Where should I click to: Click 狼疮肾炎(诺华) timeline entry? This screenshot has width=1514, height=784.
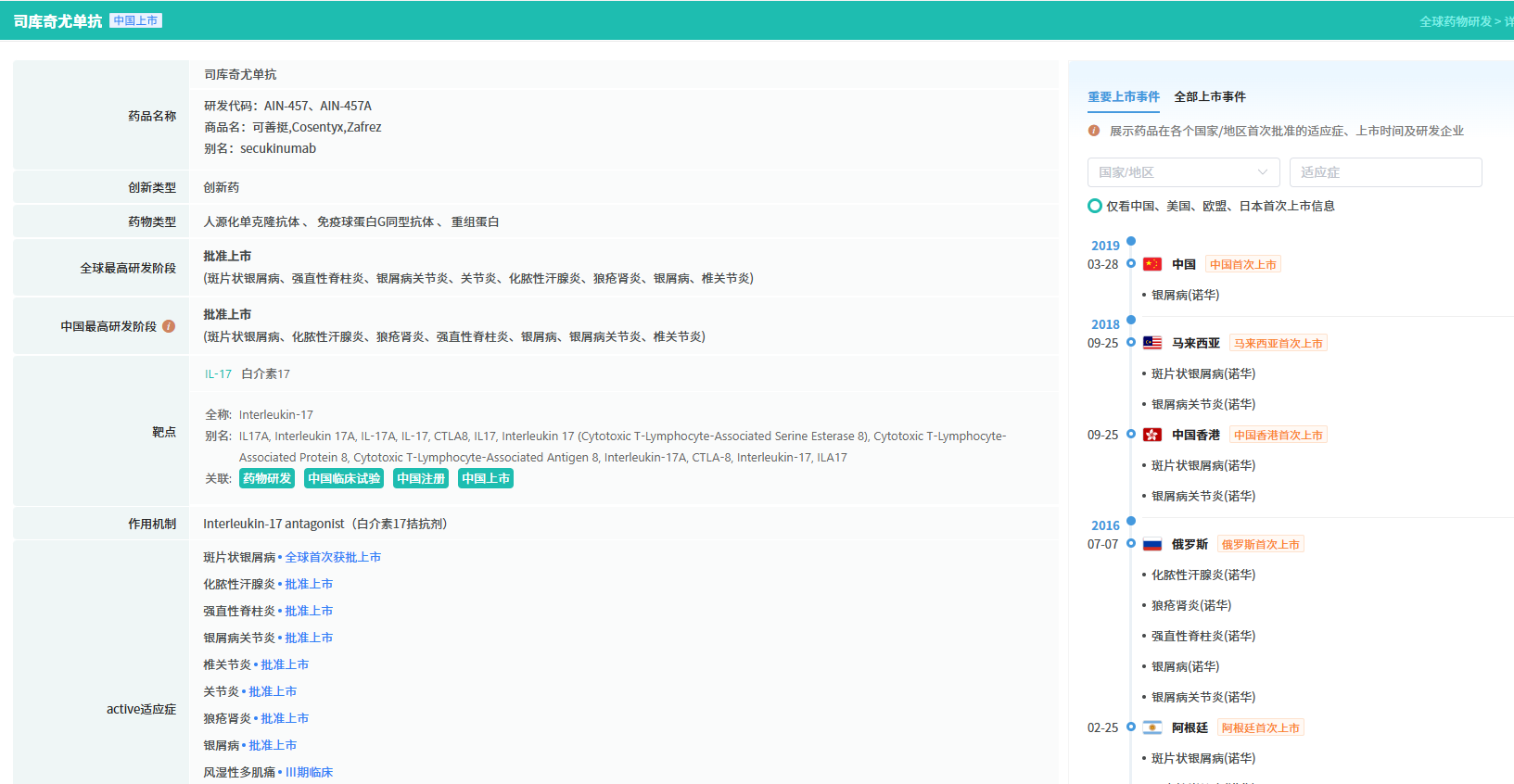1191,605
